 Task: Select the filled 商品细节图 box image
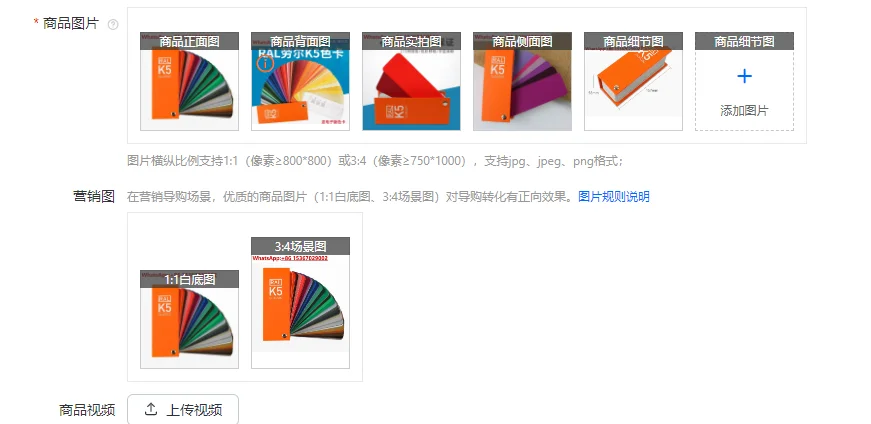click(x=633, y=81)
